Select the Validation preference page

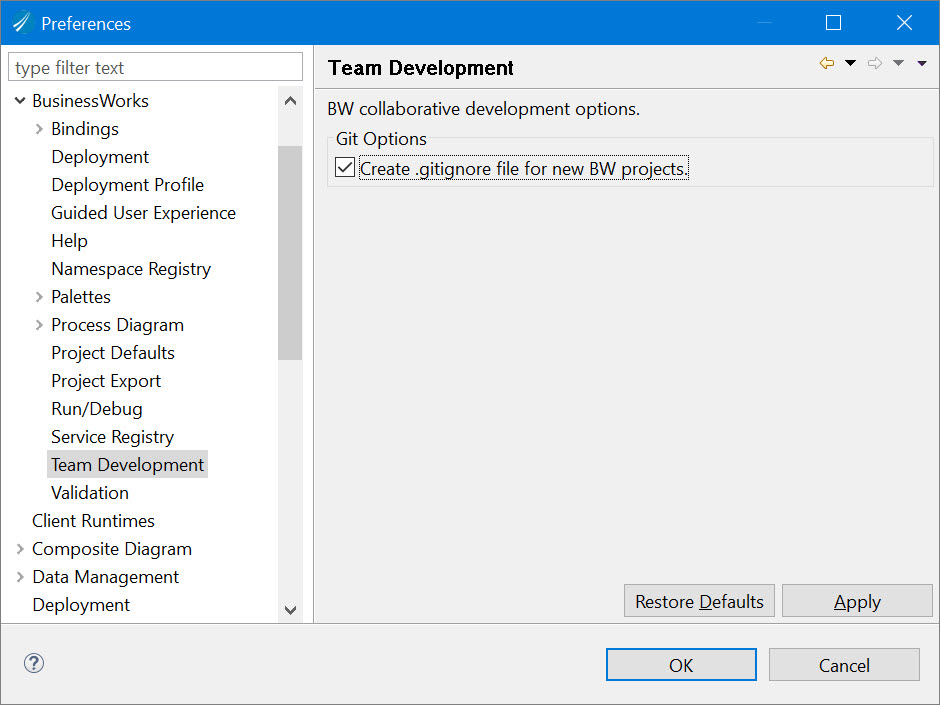[90, 493]
